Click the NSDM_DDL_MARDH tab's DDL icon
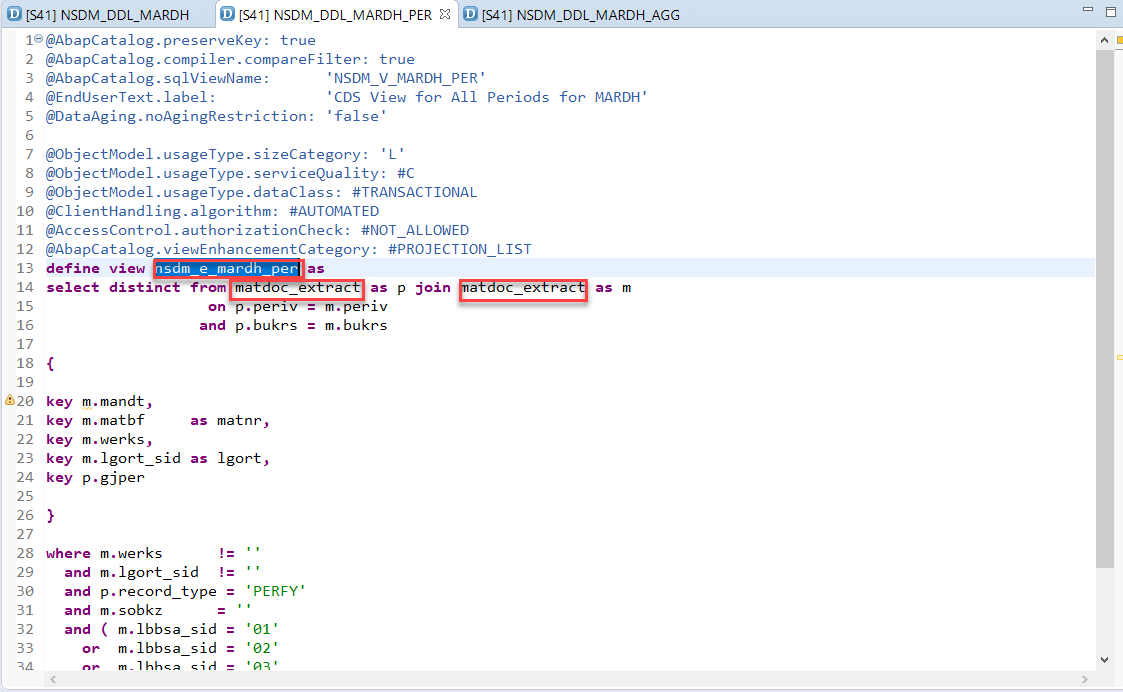Screen dimensions: 1123x692 (x=14, y=14)
